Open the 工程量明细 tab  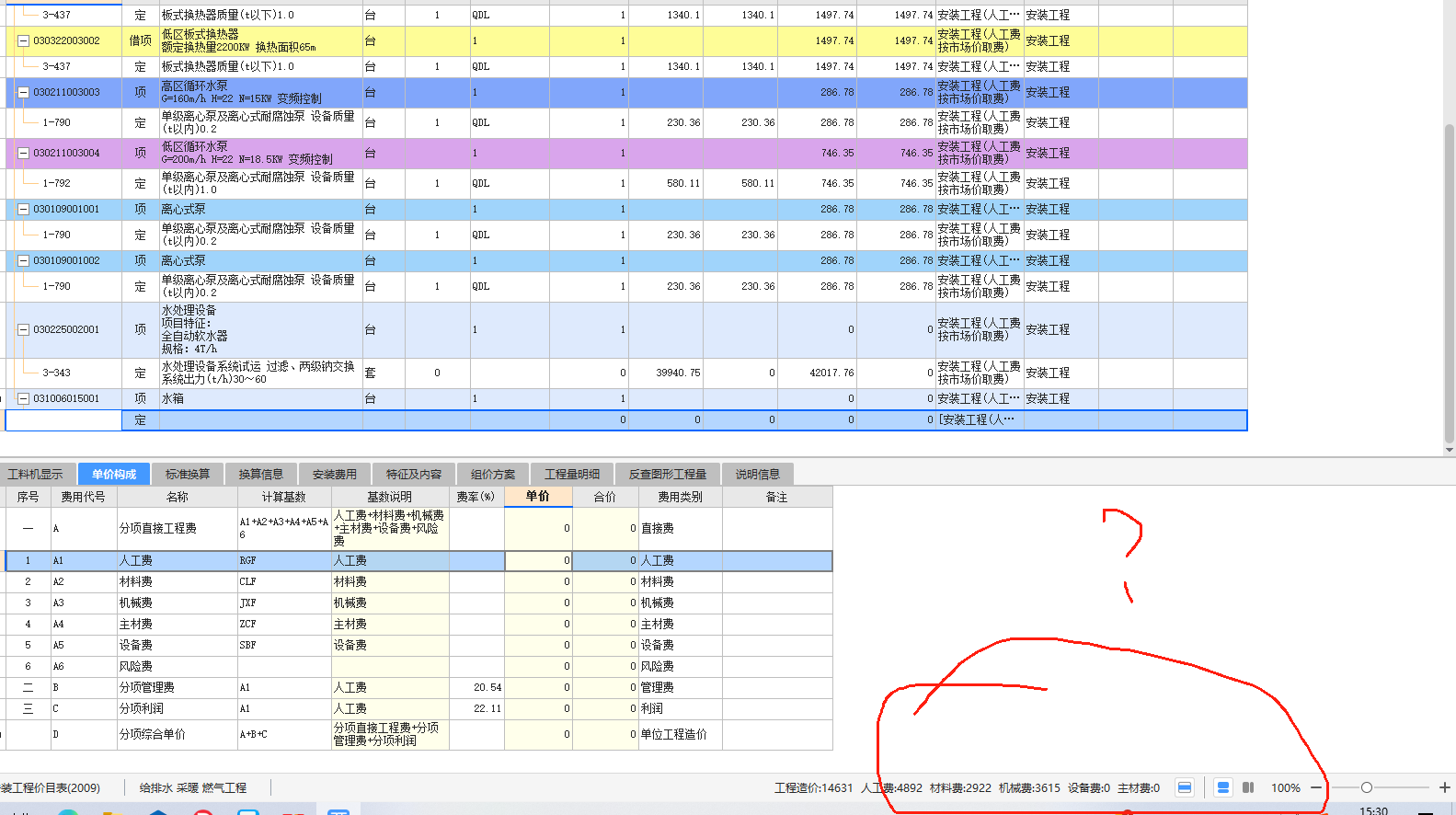tap(572, 474)
